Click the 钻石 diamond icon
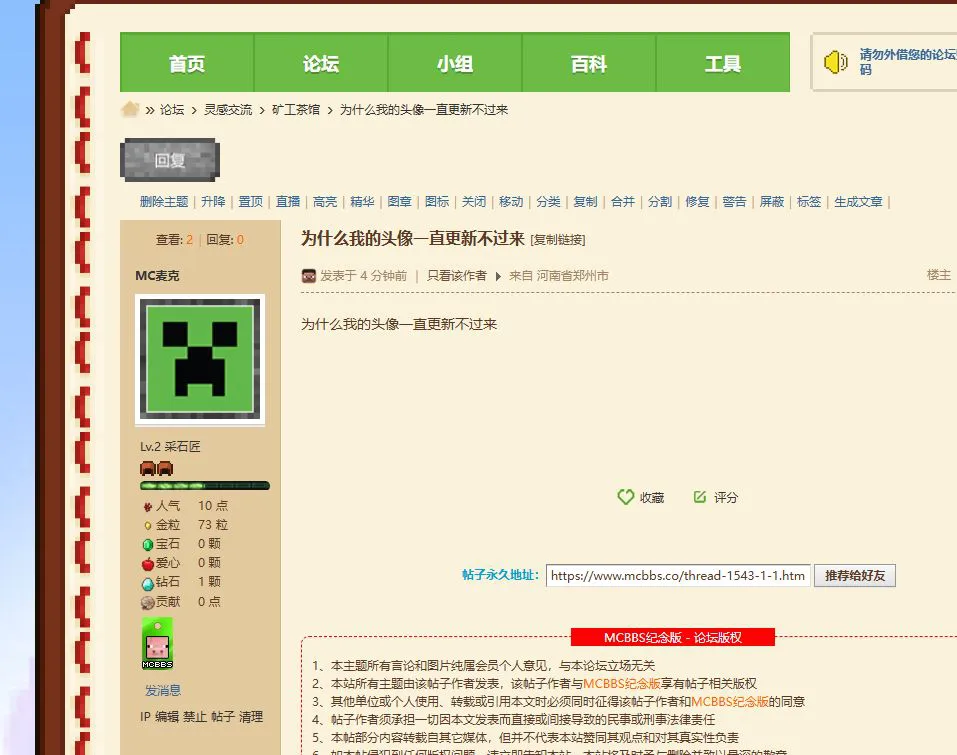The width and height of the screenshot is (957, 755). tap(147, 583)
